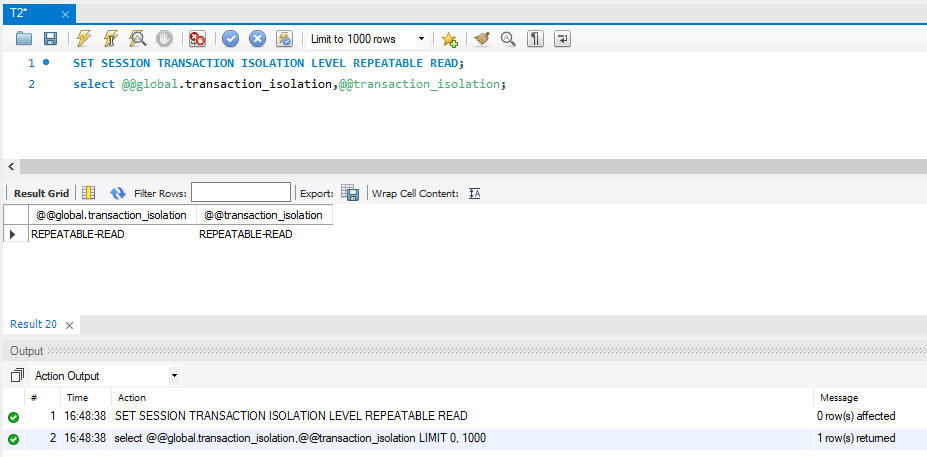Select output row 2 select action
The width and height of the screenshot is (927, 457).
click(300, 439)
